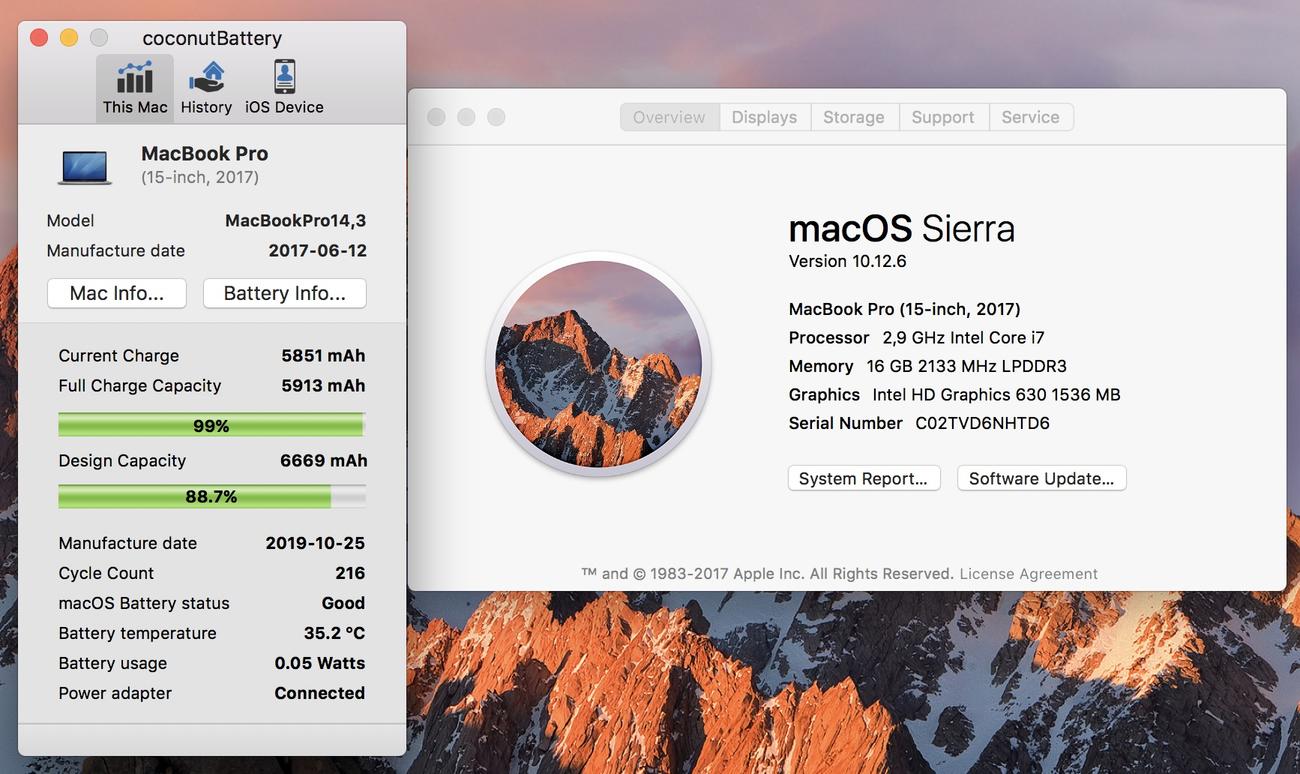
Task: Open Battery Info details
Action: click(x=285, y=293)
